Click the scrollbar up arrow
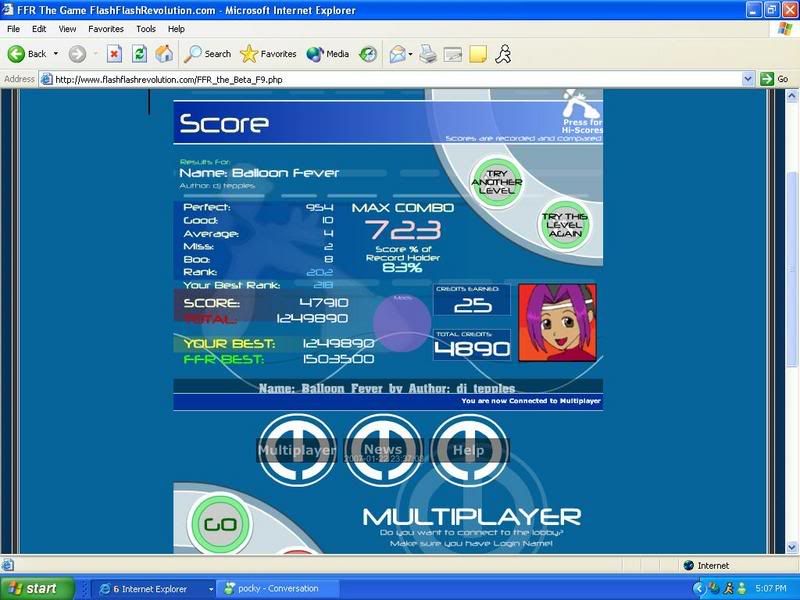 click(792, 95)
